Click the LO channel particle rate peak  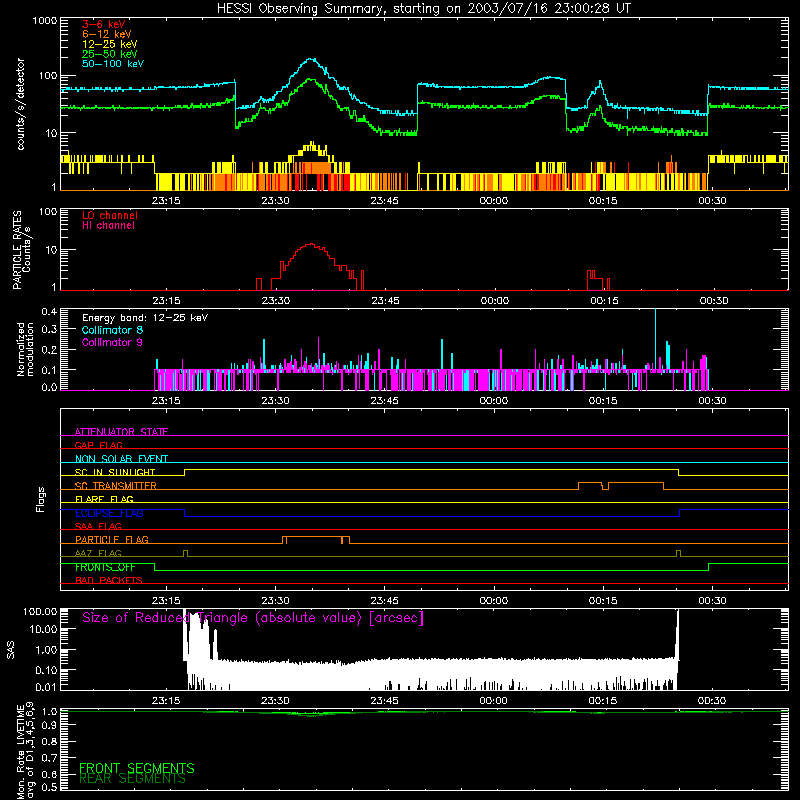[x=310, y=244]
